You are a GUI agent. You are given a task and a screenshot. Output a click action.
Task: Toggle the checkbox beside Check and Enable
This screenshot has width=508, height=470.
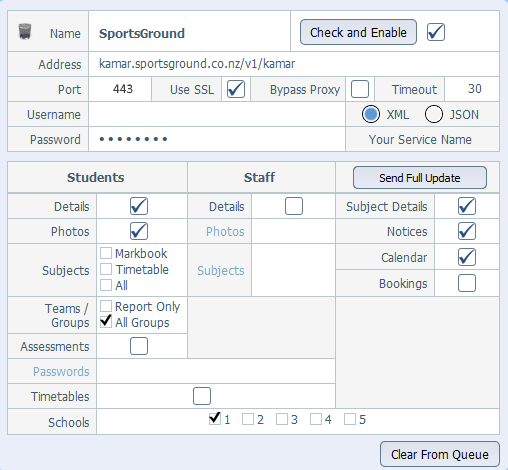(x=436, y=32)
